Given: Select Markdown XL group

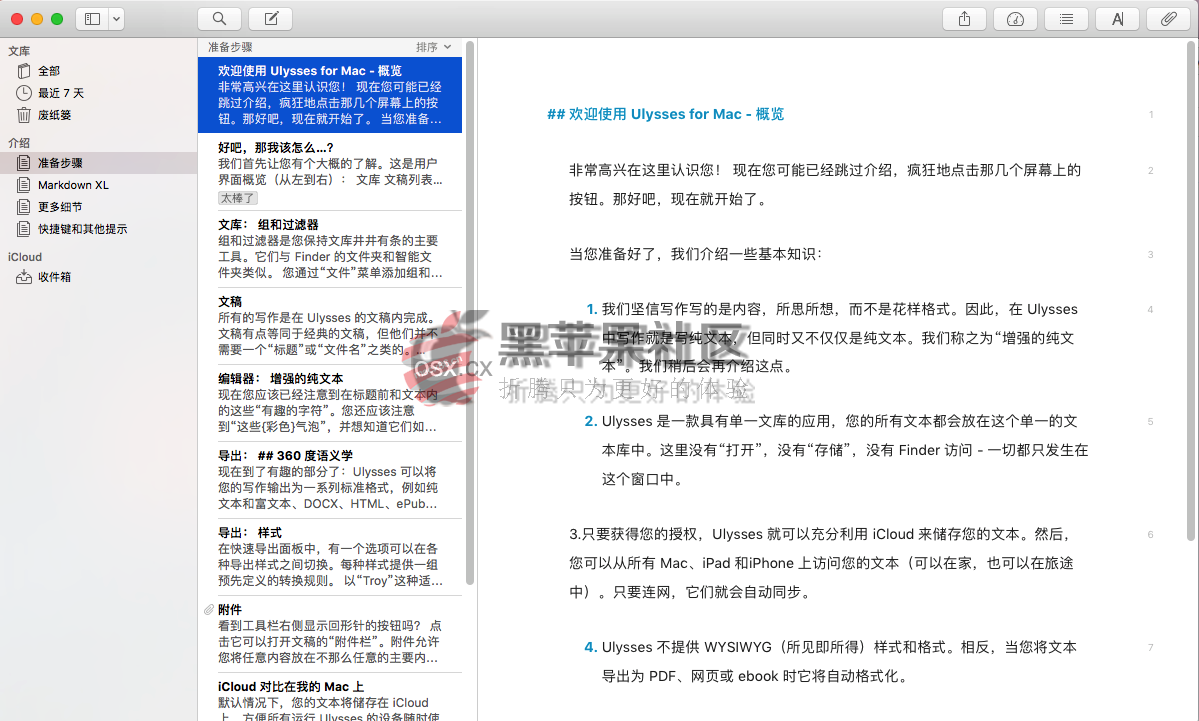Looking at the screenshot, I should 98,185.
